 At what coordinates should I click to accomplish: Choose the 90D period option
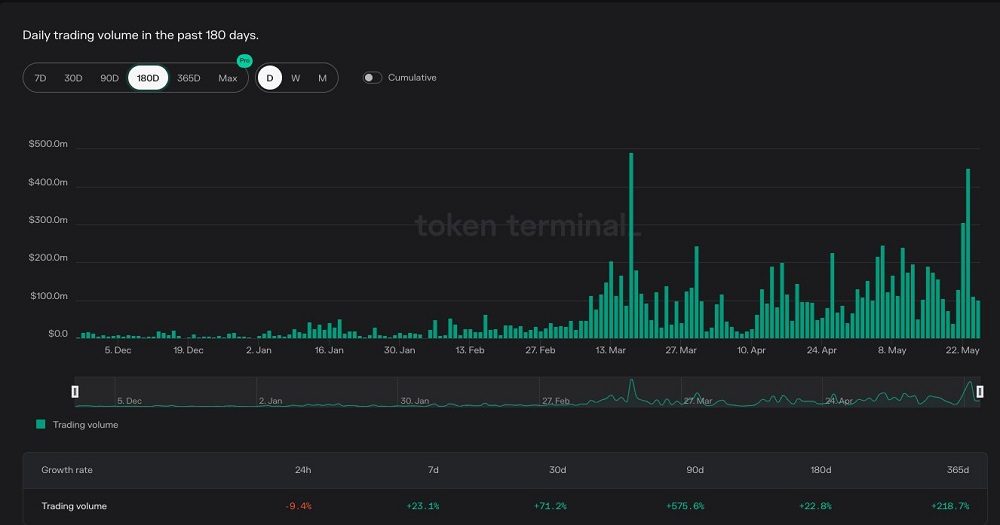pyautogui.click(x=109, y=78)
